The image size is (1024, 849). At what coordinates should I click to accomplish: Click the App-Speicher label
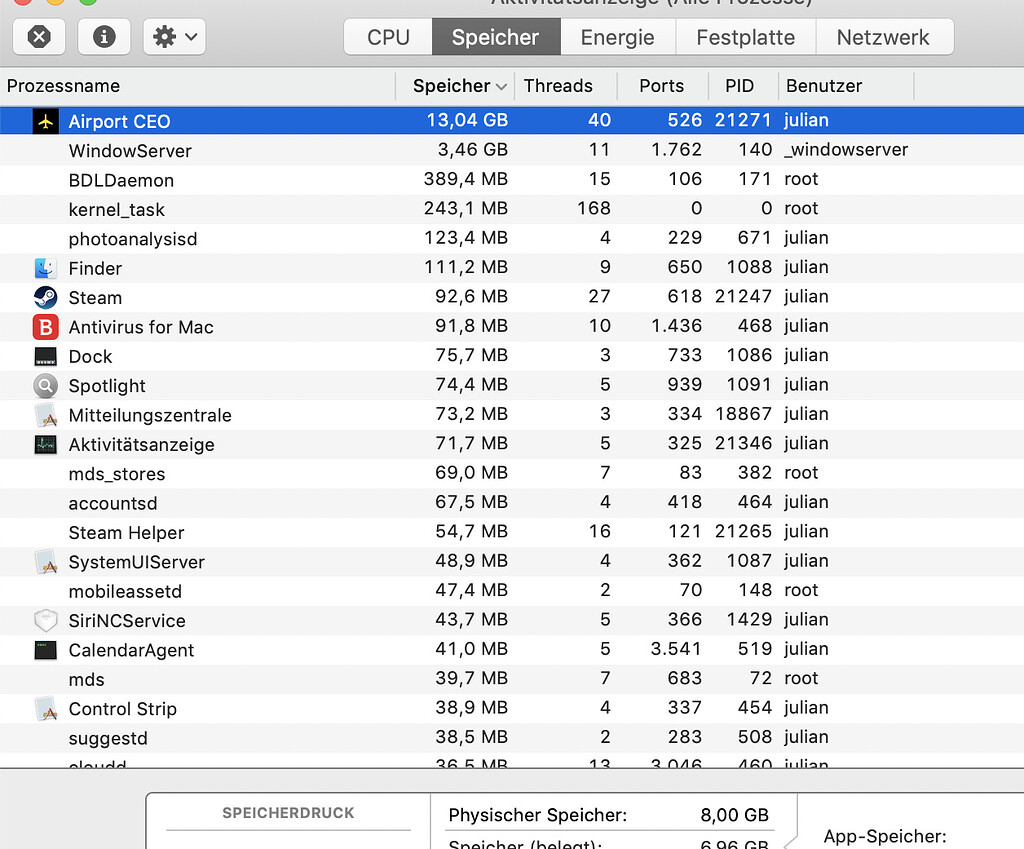pyautogui.click(x=885, y=837)
